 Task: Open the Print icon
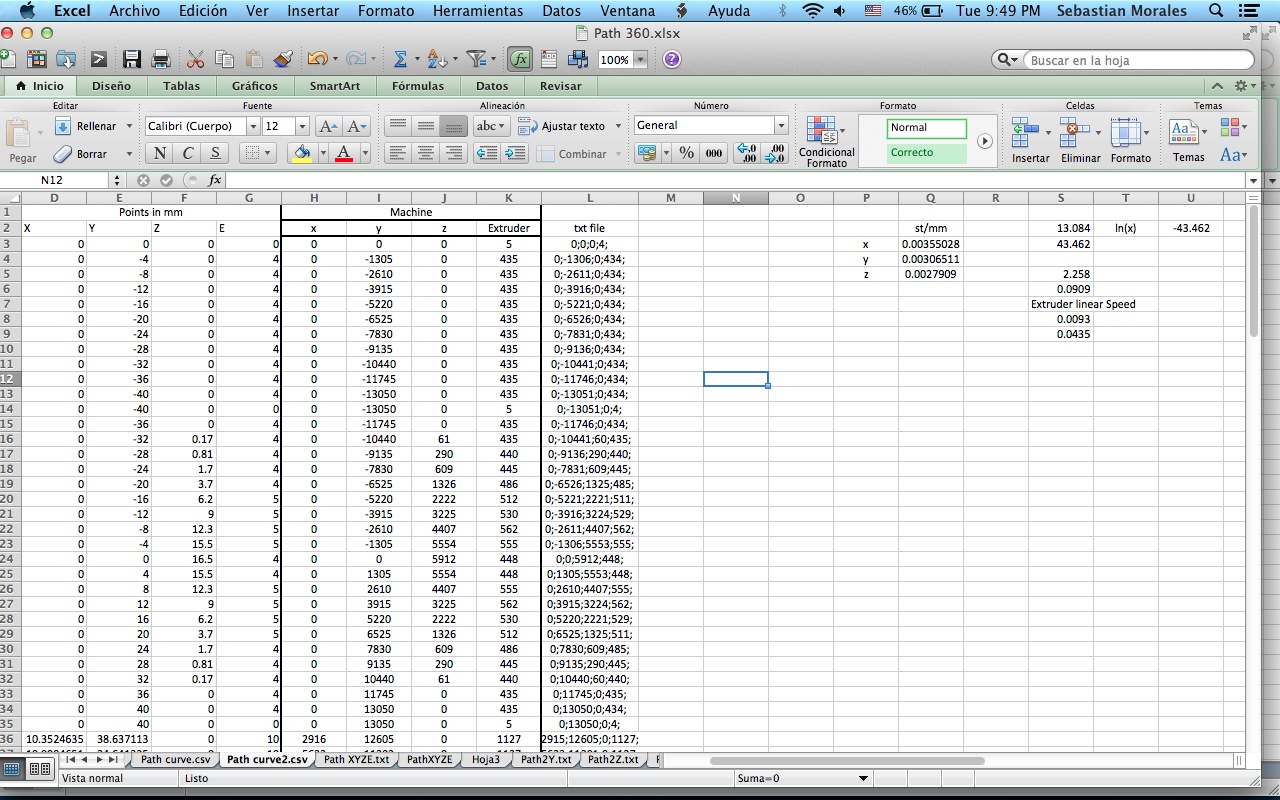tap(160, 59)
